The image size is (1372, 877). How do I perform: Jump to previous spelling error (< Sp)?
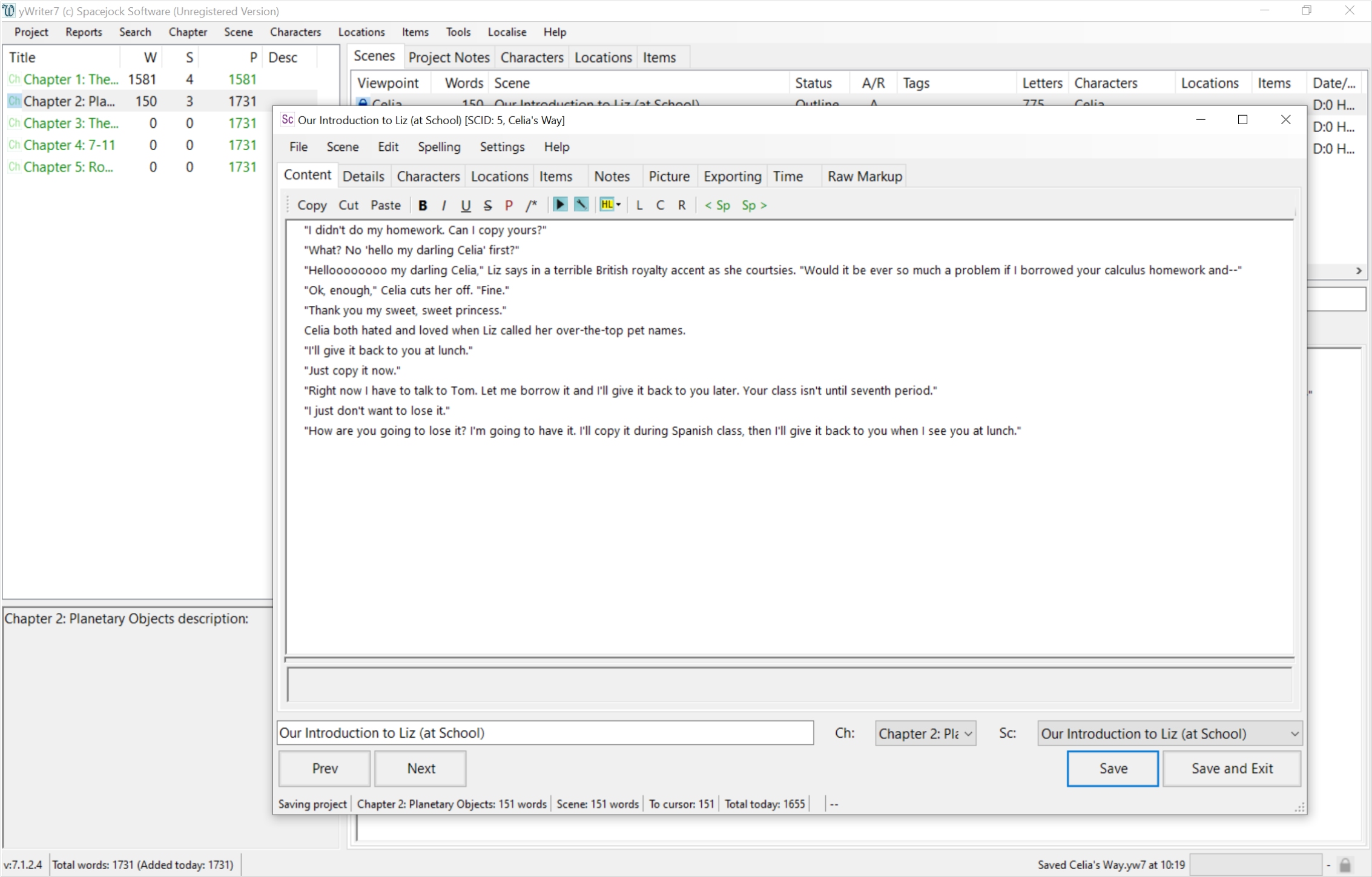(717, 205)
